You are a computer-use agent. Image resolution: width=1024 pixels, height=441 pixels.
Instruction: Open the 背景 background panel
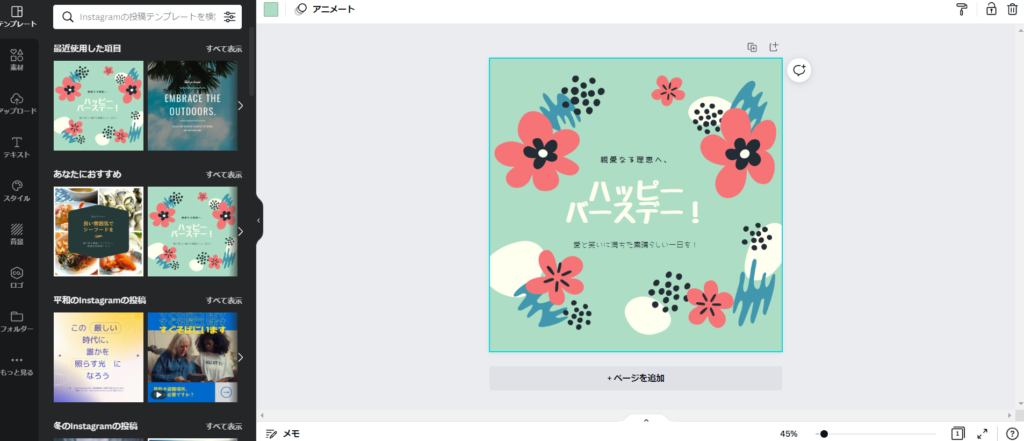[x=17, y=234]
